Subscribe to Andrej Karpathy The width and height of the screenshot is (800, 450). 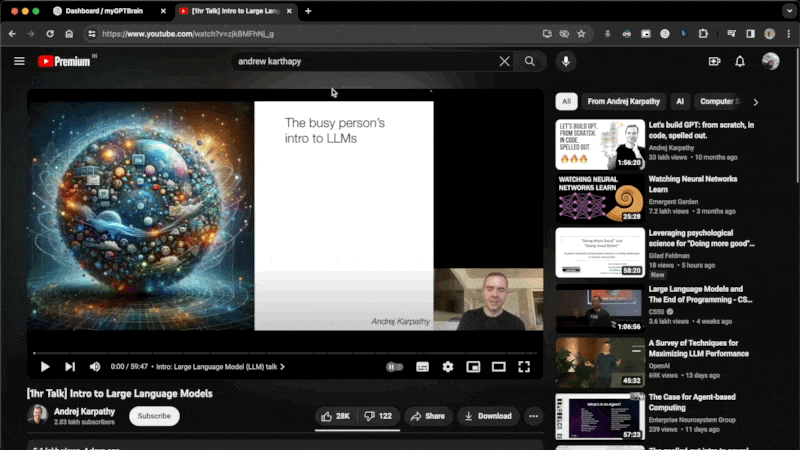(154, 416)
